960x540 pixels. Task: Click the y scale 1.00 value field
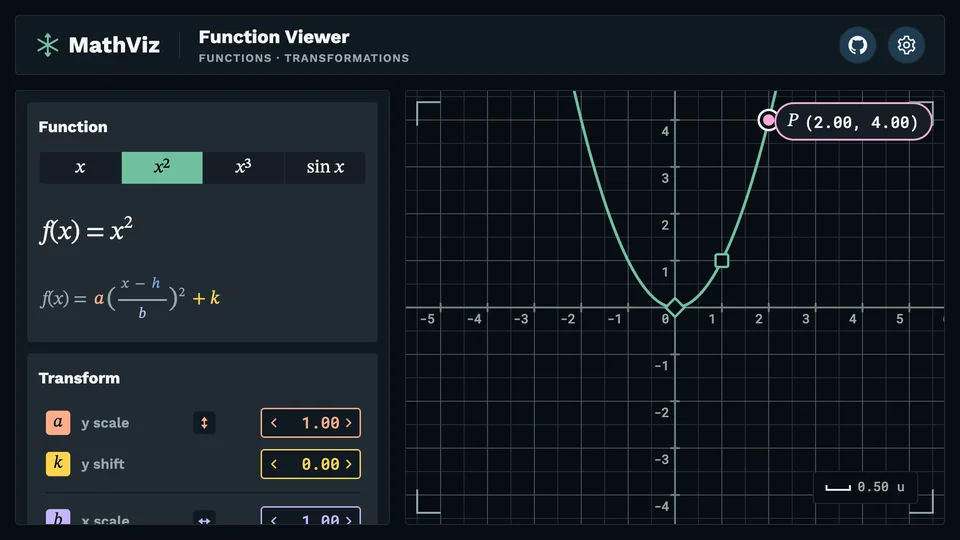click(311, 423)
